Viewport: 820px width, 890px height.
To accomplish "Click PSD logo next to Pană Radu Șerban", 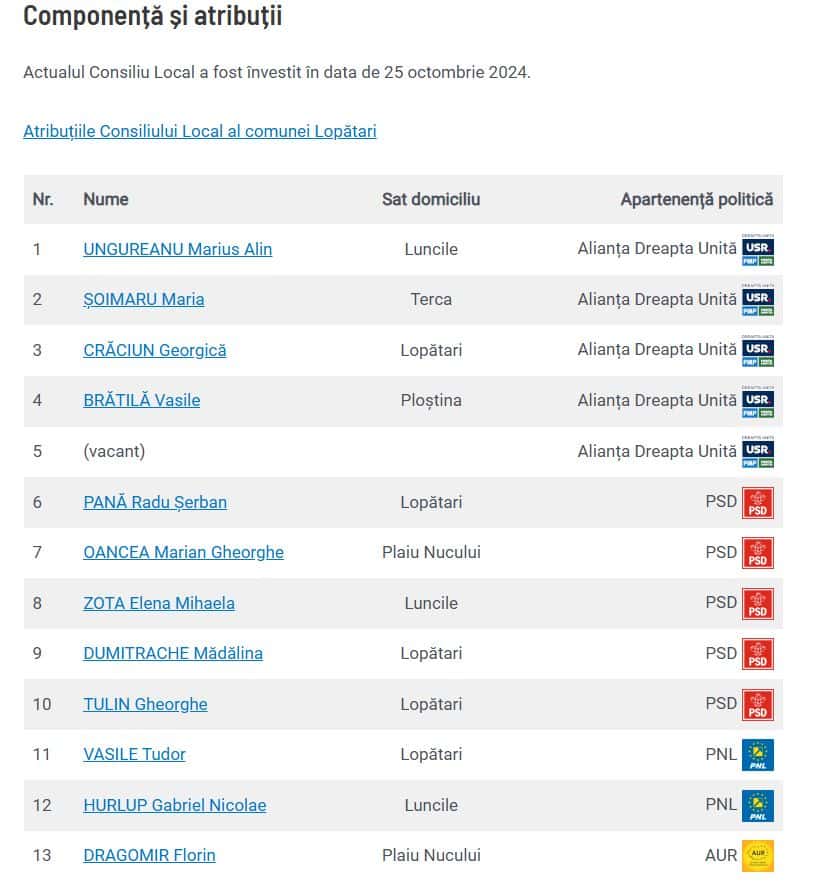I will tap(758, 502).
